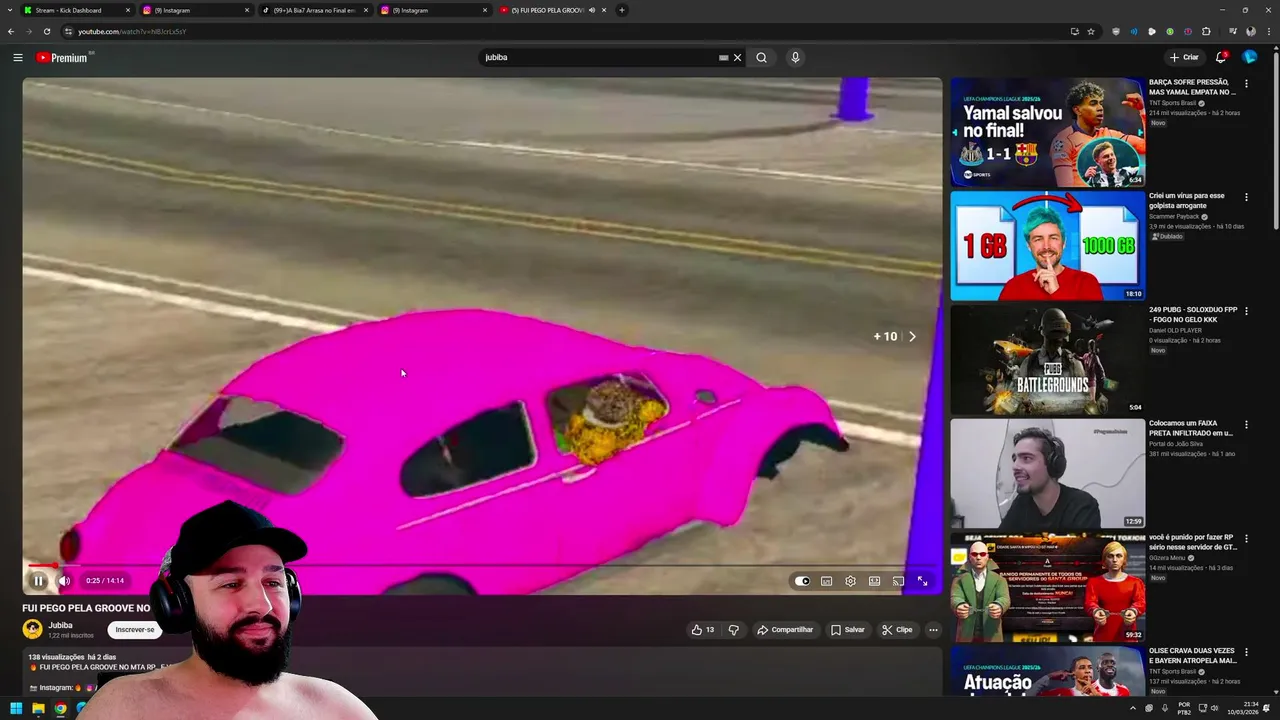
Task: Open the browser extensions puzzle icon
Action: tap(1206, 31)
